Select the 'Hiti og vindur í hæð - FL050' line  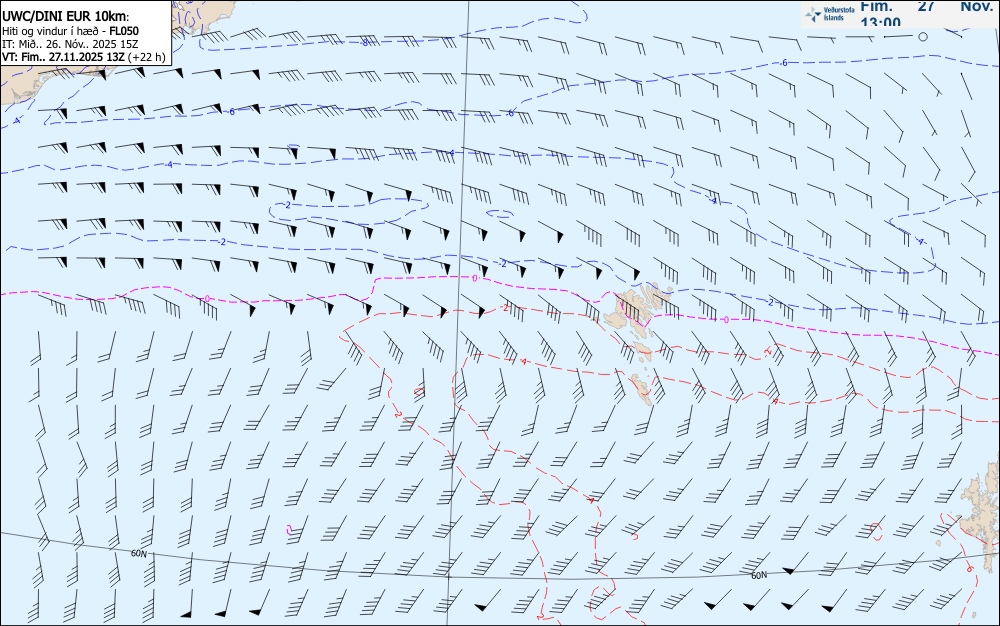pyautogui.click(x=70, y=31)
